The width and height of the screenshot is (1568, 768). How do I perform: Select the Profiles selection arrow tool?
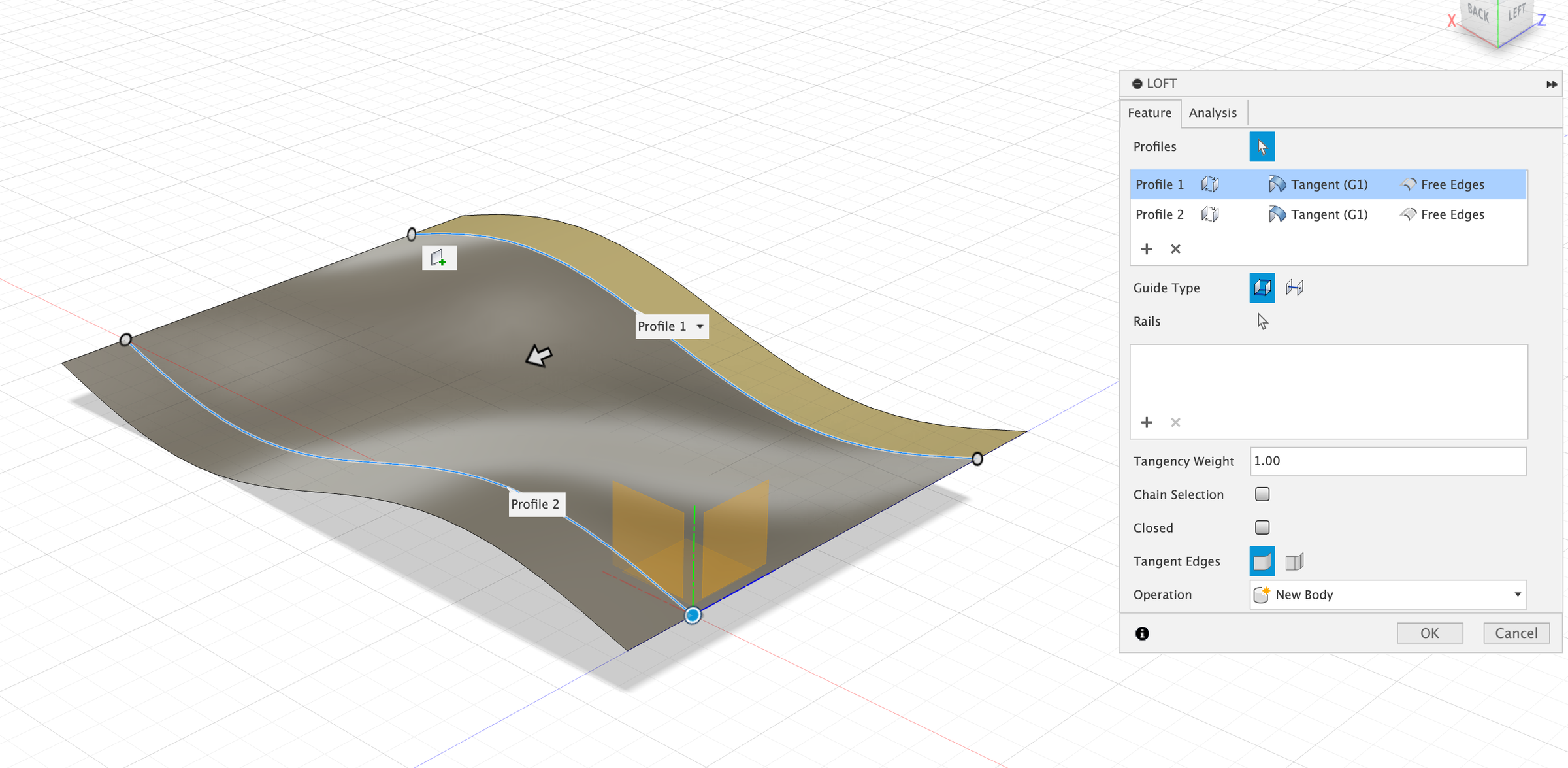(x=1262, y=146)
